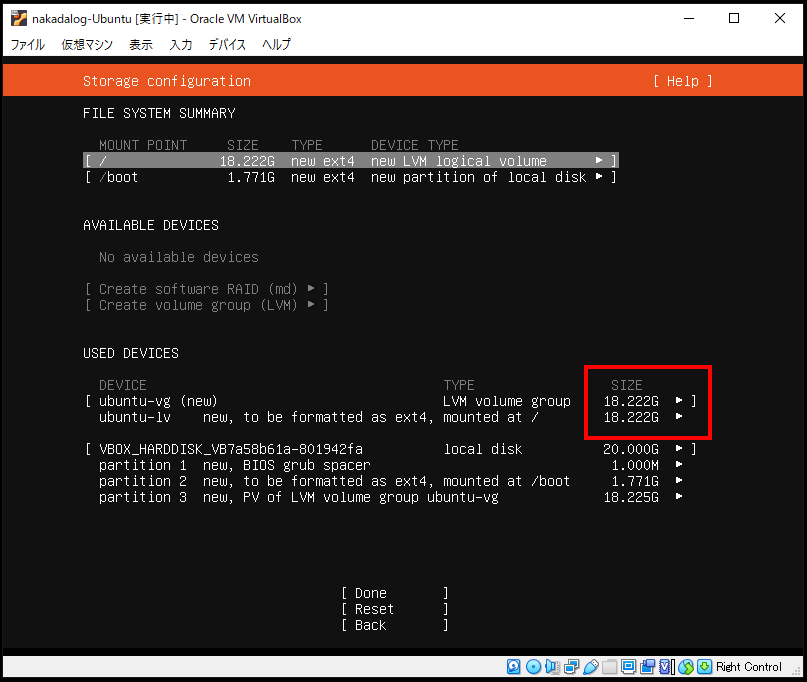The height and width of the screenshot is (682, 807).
Task: Click the display settings status icon
Action: tap(628, 667)
